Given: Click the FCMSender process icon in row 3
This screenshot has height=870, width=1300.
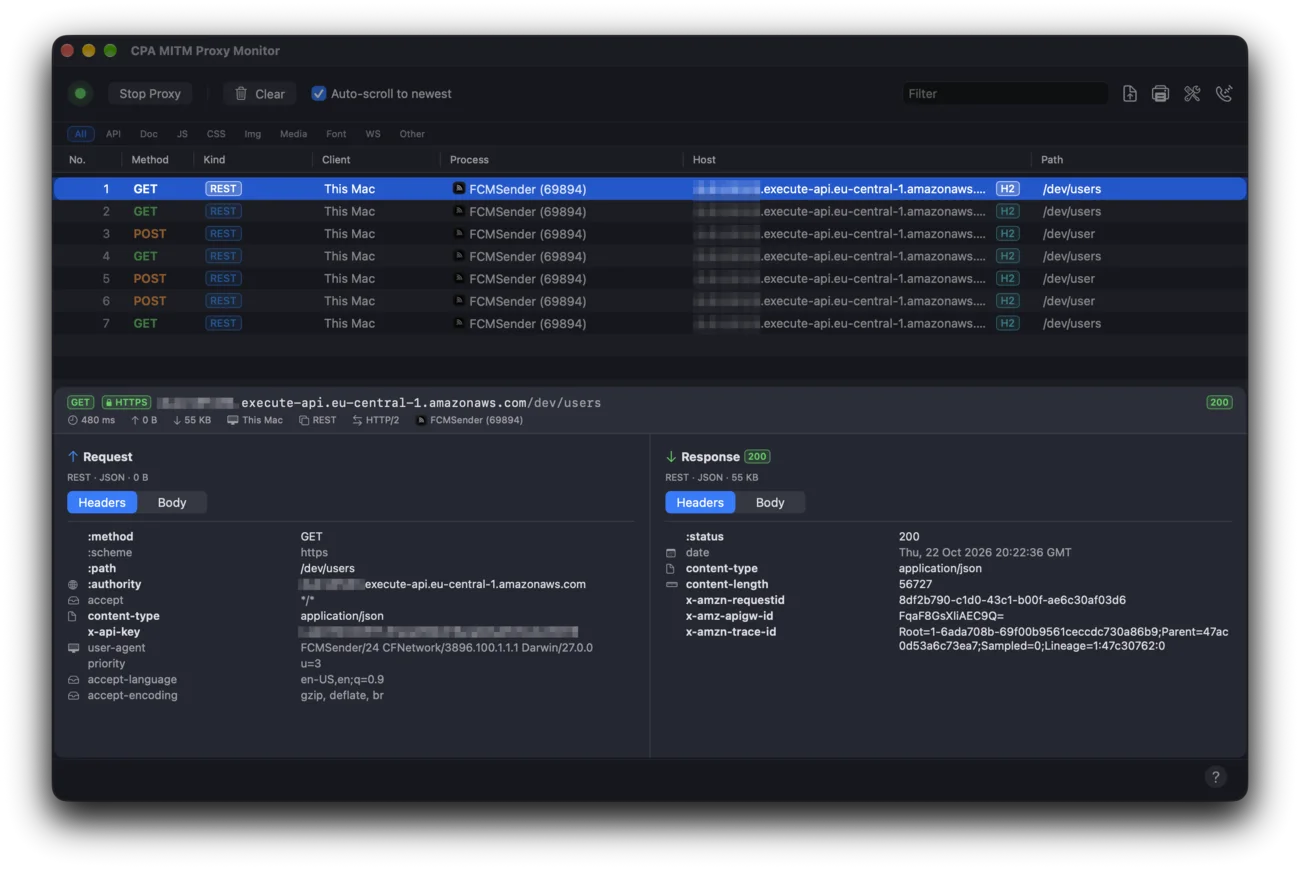Looking at the screenshot, I should (x=459, y=233).
